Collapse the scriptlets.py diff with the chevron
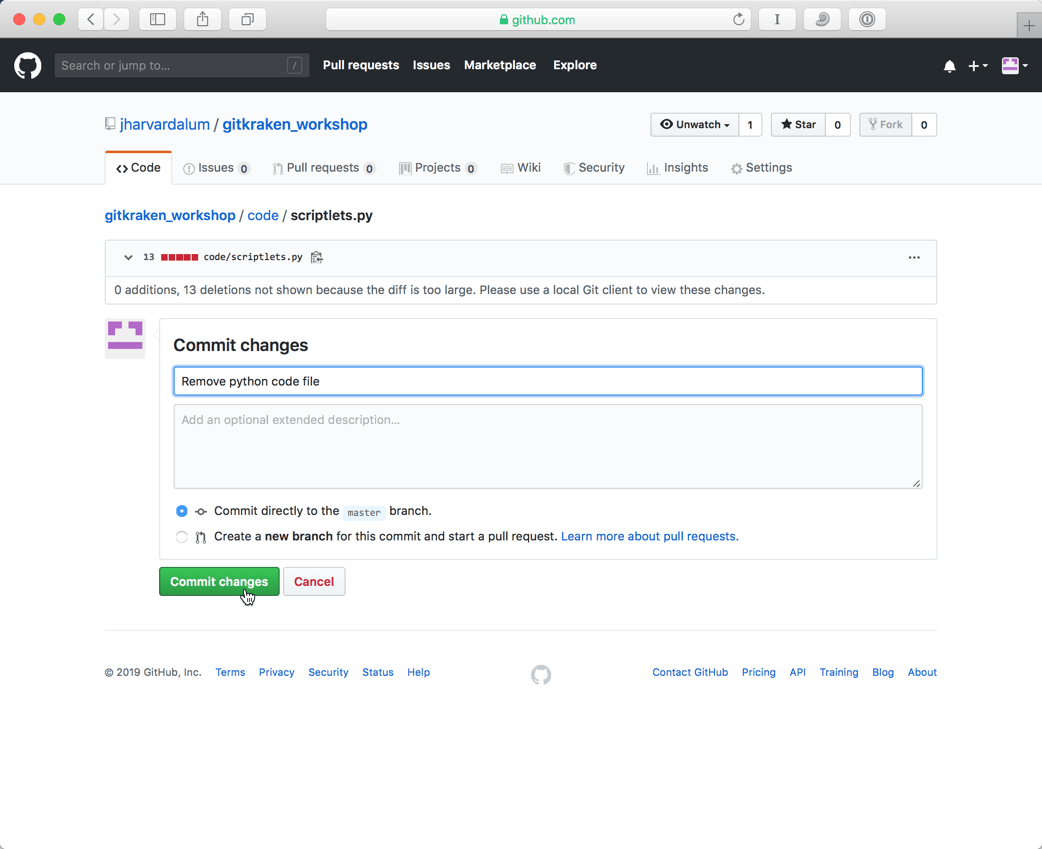1042x849 pixels. pos(128,257)
